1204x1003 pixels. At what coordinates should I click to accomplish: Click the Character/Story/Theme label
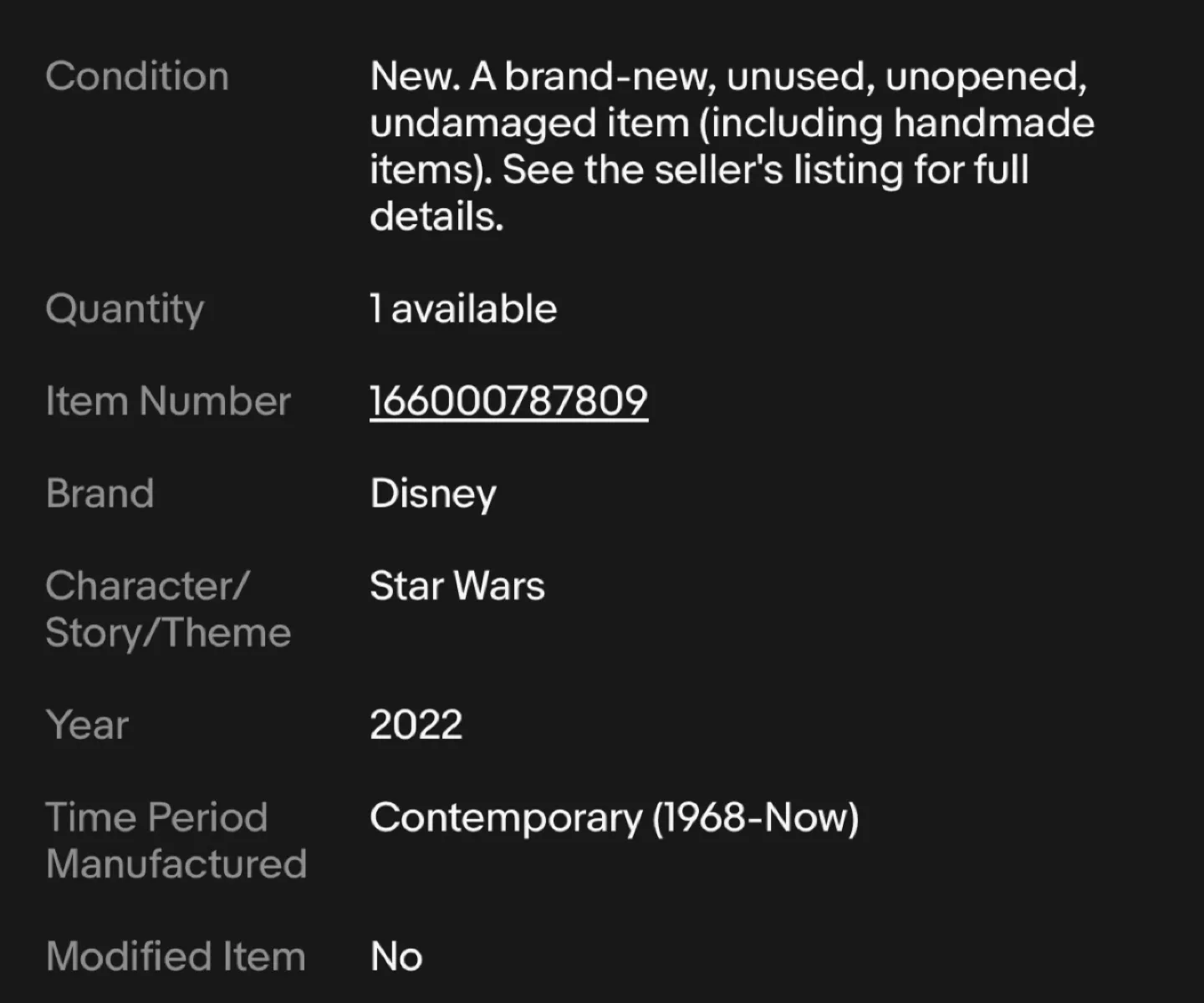click(x=167, y=608)
